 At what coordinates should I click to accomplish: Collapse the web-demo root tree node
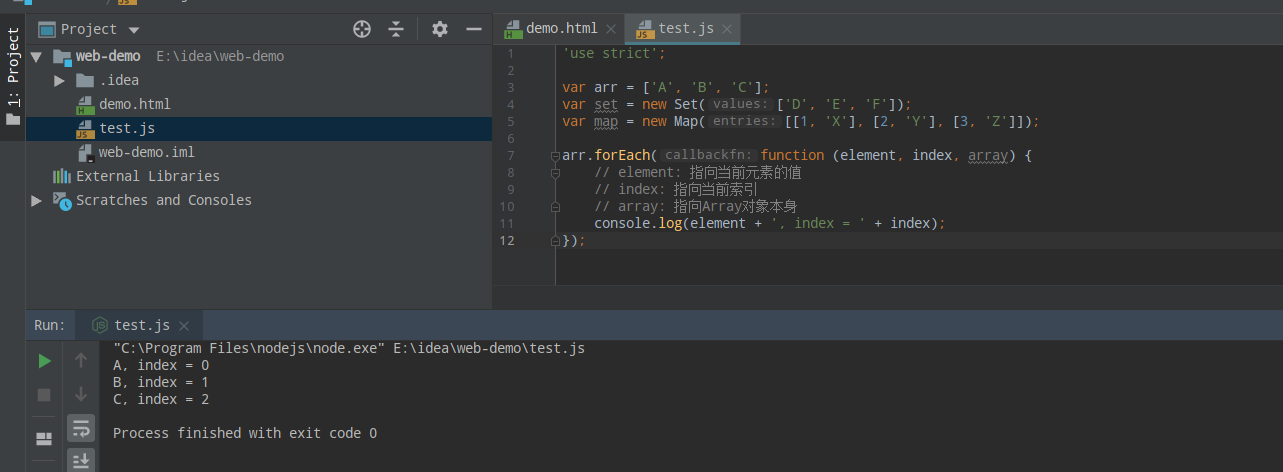[x=36, y=56]
